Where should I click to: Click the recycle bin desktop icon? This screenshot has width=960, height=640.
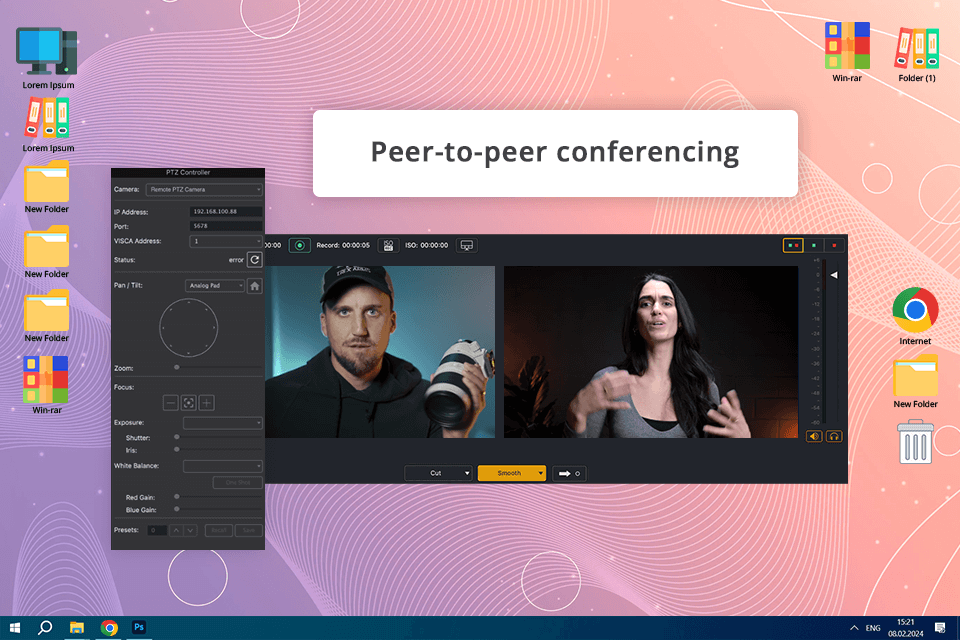click(x=915, y=441)
